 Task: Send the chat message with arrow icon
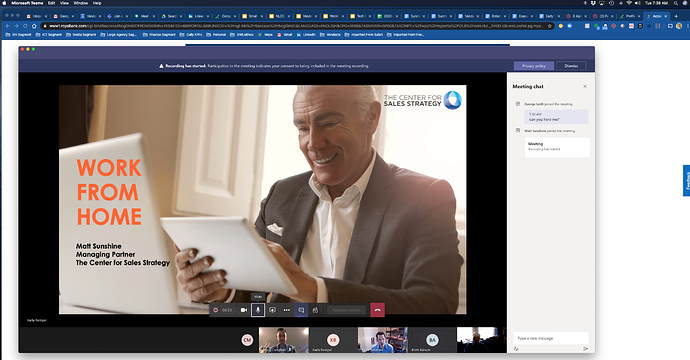coord(585,349)
